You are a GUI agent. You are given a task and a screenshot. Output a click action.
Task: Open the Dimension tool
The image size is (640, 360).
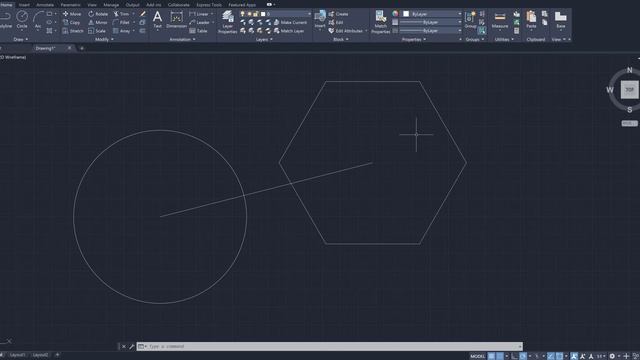pyautogui.click(x=176, y=20)
